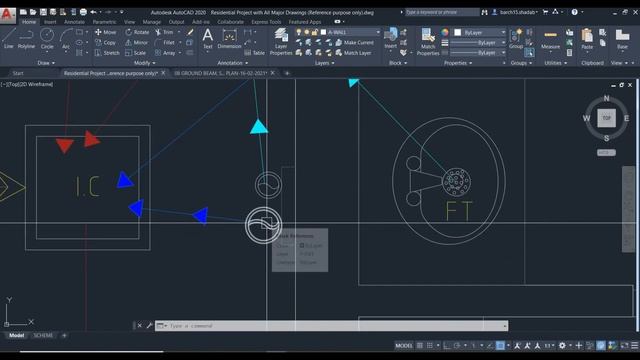Open the View ribbon tab
640x360 pixels.
[129, 22]
